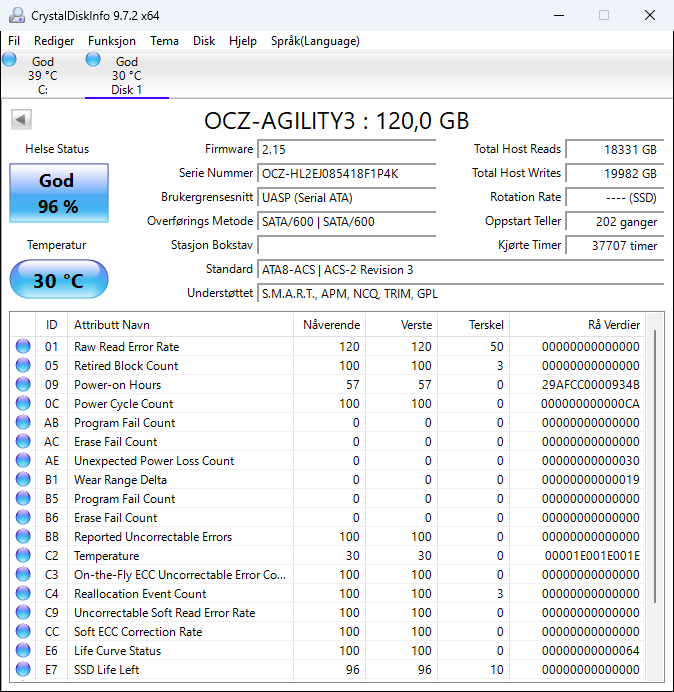The width and height of the screenshot is (674, 692).
Task: Open the Fil menu
Action: pyautogui.click(x=14, y=41)
